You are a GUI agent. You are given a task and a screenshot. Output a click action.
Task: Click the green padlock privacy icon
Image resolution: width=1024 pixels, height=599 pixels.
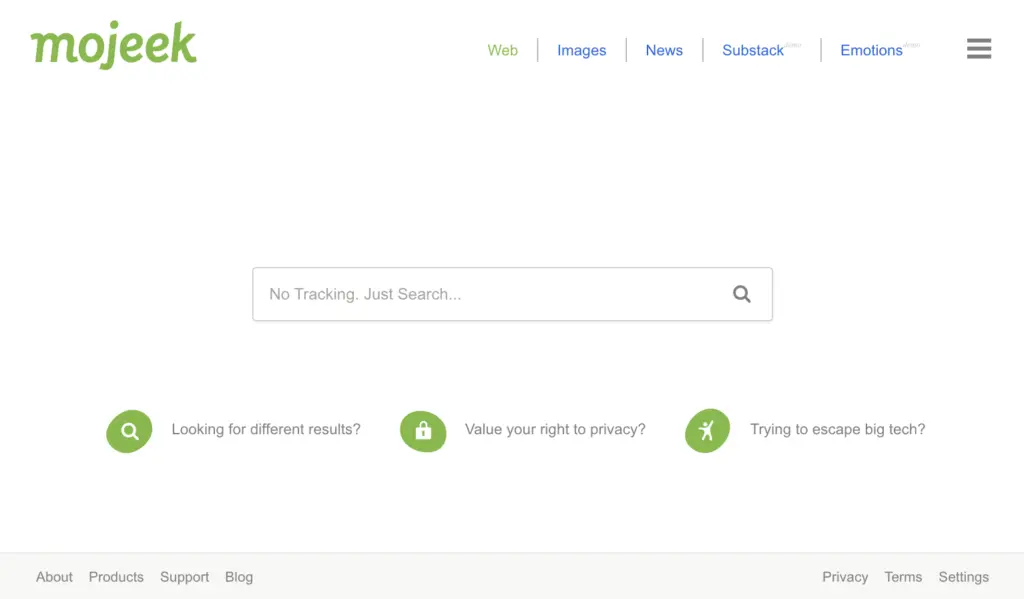click(x=423, y=431)
